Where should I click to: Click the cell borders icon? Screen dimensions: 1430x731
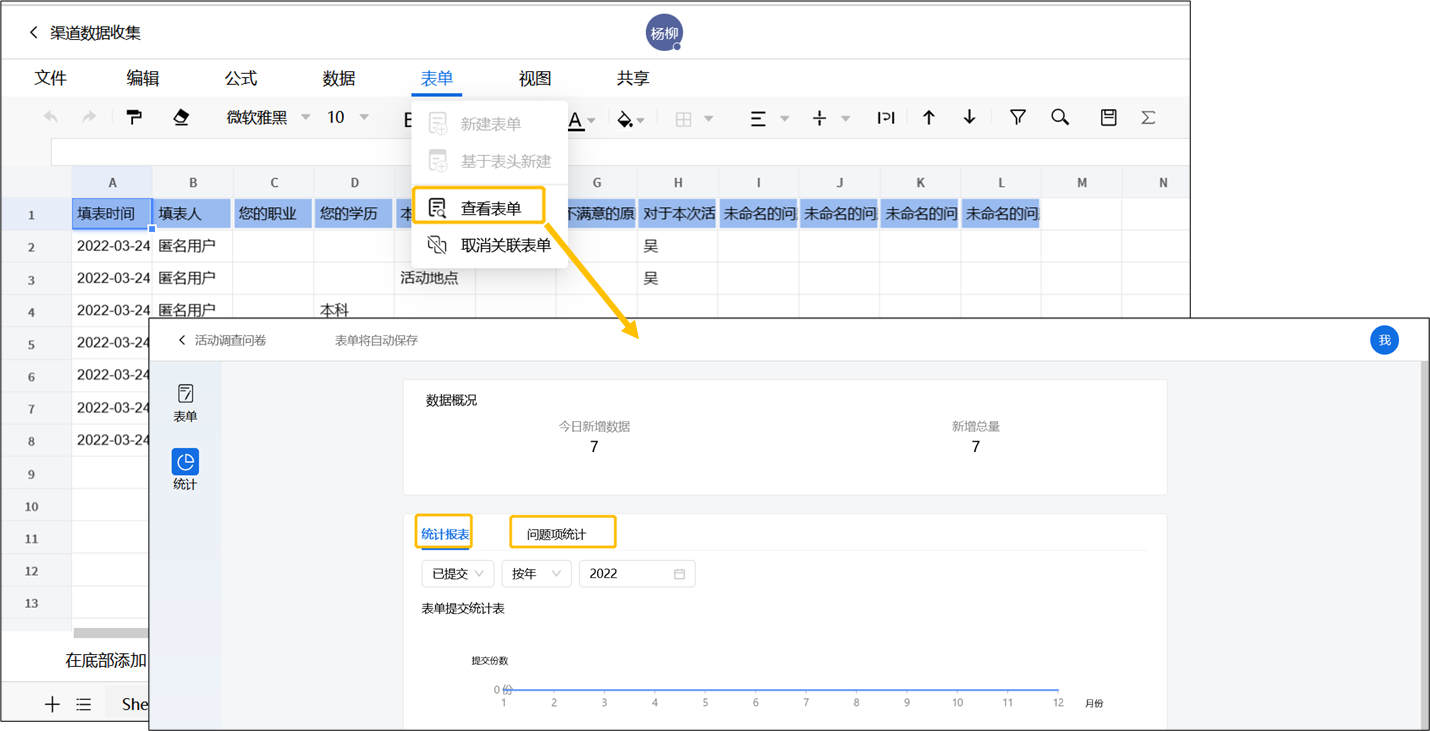tap(684, 119)
